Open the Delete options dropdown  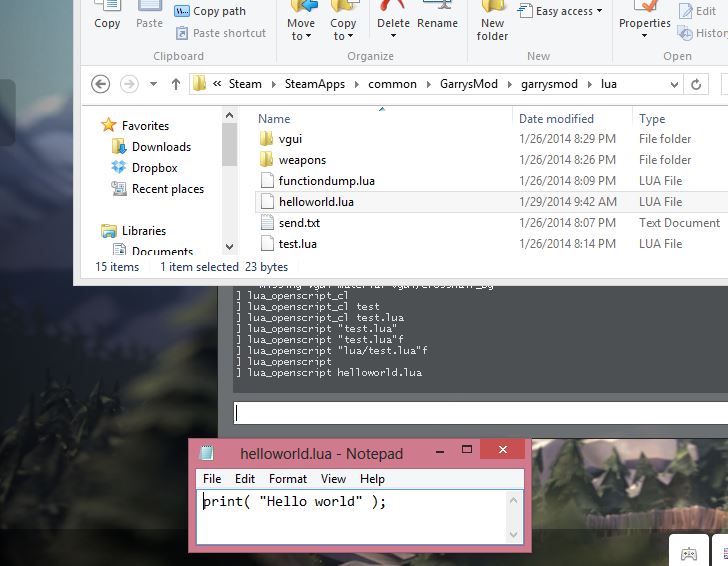pyautogui.click(x=393, y=36)
